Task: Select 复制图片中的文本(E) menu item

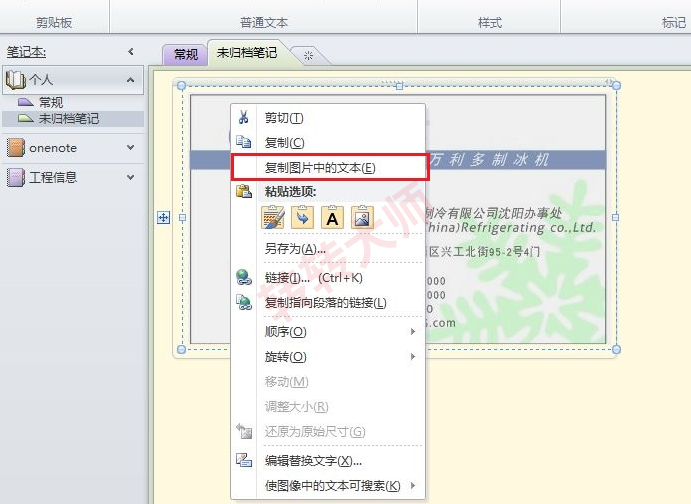Action: click(330, 167)
